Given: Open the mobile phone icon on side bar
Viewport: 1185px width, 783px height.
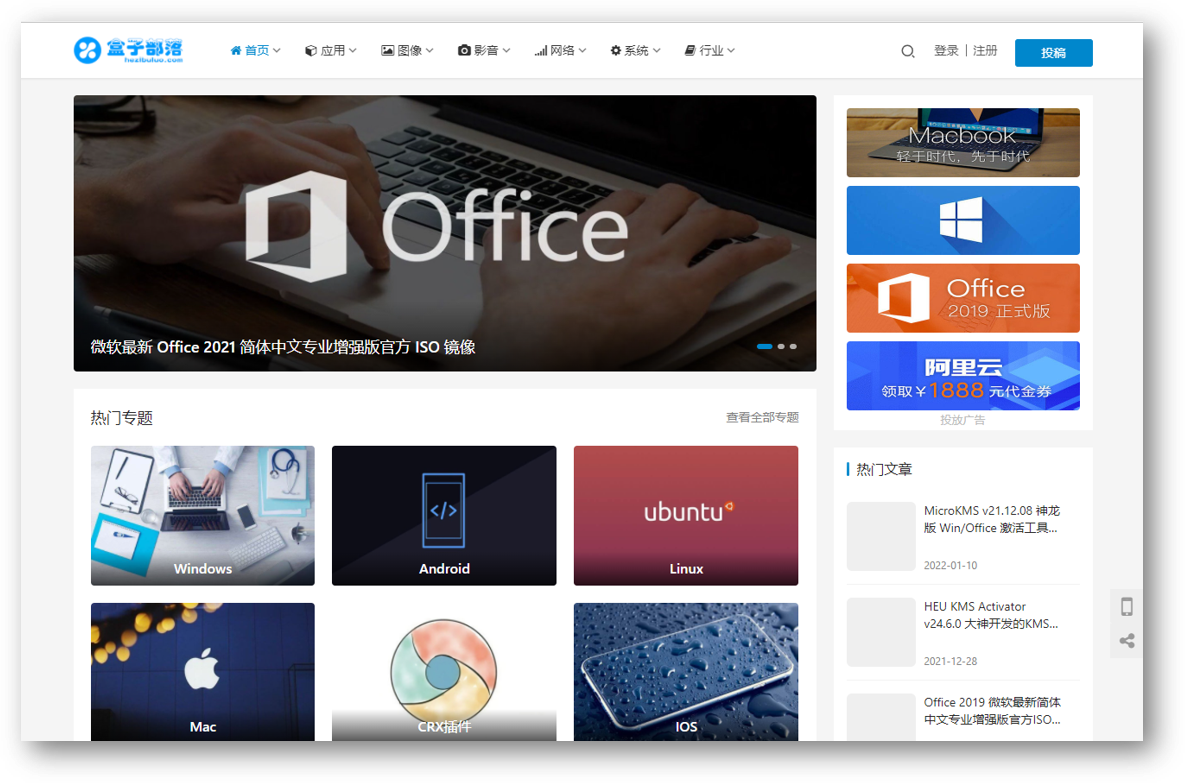Looking at the screenshot, I should (x=1127, y=607).
